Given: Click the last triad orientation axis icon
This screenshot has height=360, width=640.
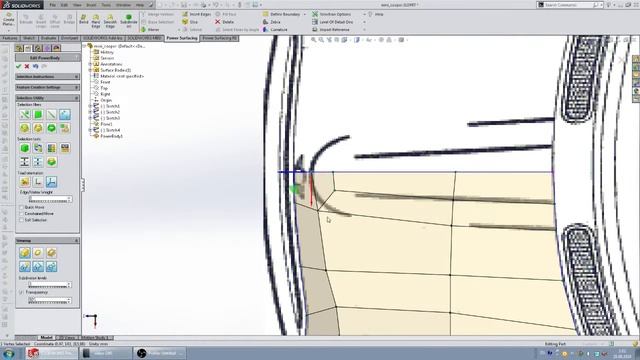Looking at the screenshot, I should coord(51,182).
